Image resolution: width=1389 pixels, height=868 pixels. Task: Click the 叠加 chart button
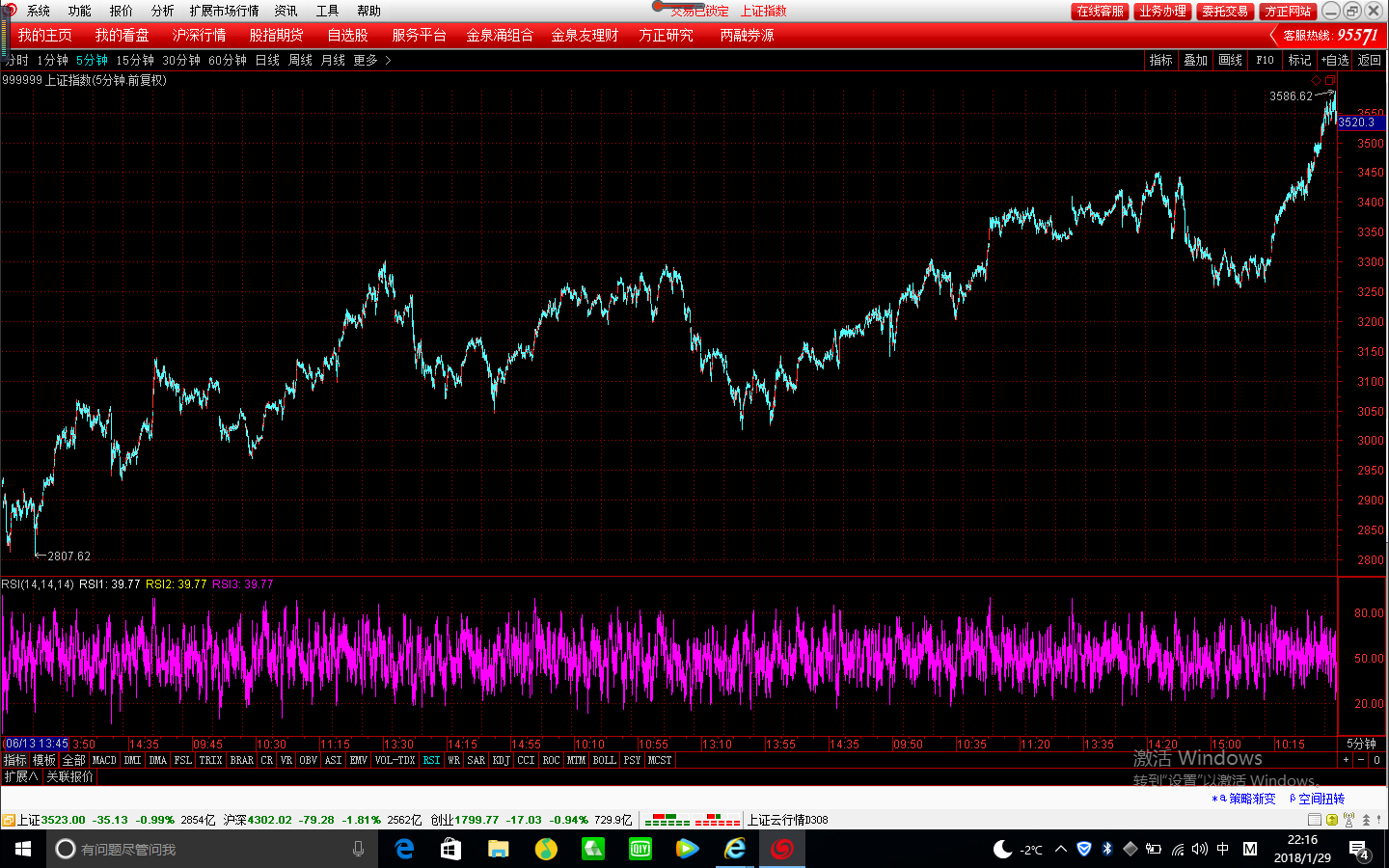click(x=1195, y=60)
